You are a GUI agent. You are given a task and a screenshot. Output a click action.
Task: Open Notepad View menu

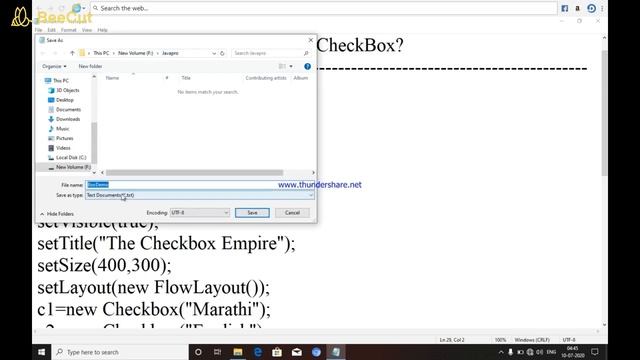[x=87, y=30]
